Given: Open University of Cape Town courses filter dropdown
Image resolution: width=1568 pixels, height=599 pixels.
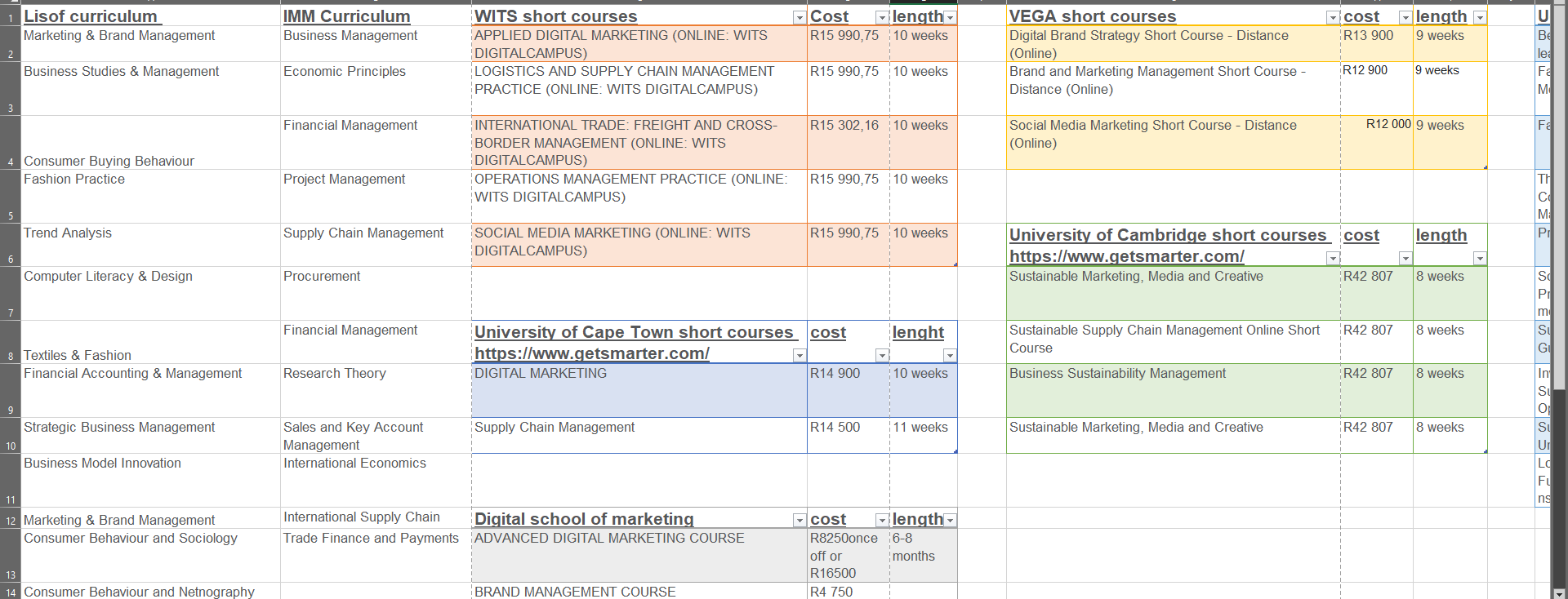Looking at the screenshot, I should (x=800, y=356).
